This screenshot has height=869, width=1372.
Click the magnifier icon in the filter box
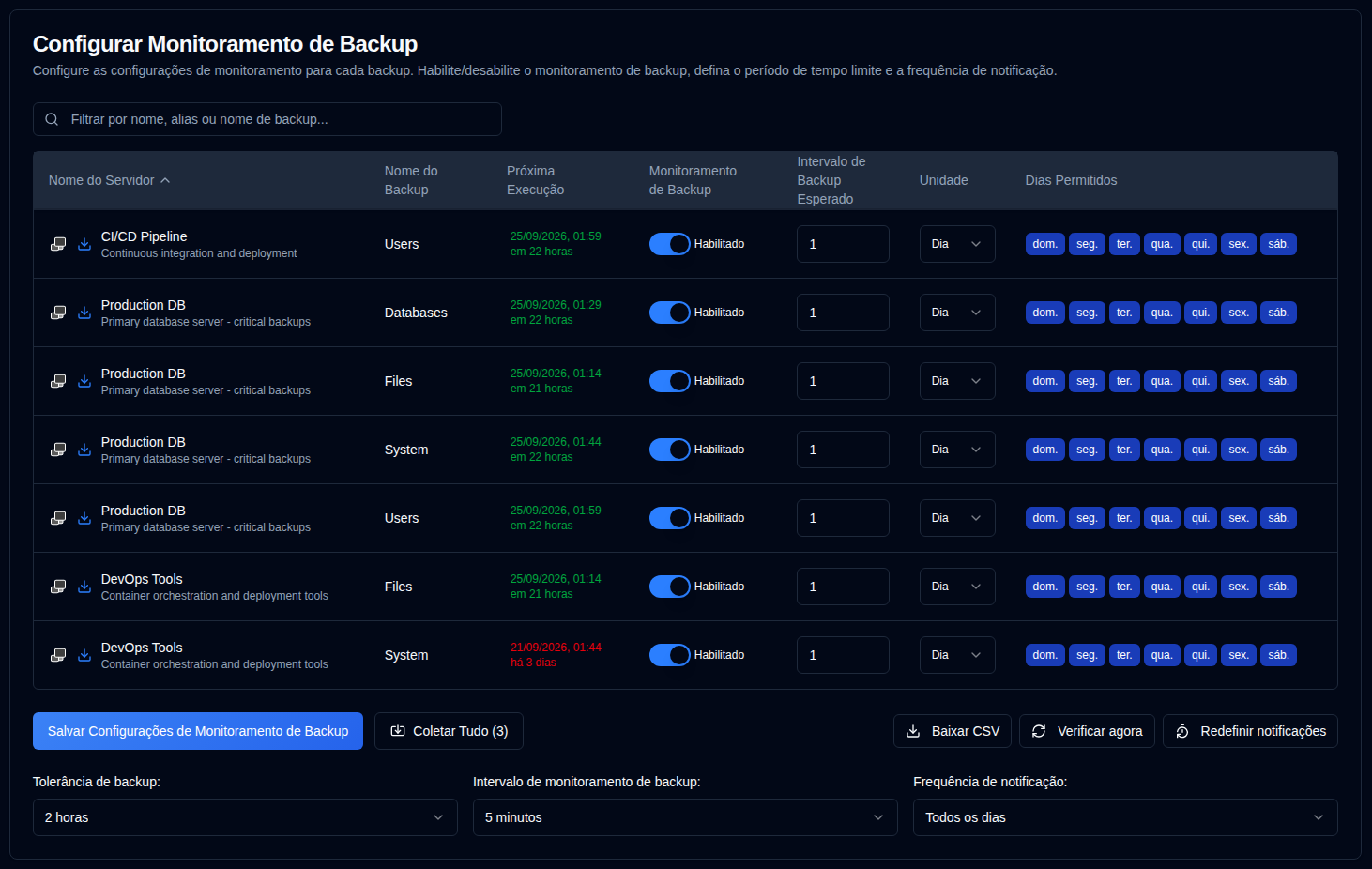(x=52, y=119)
